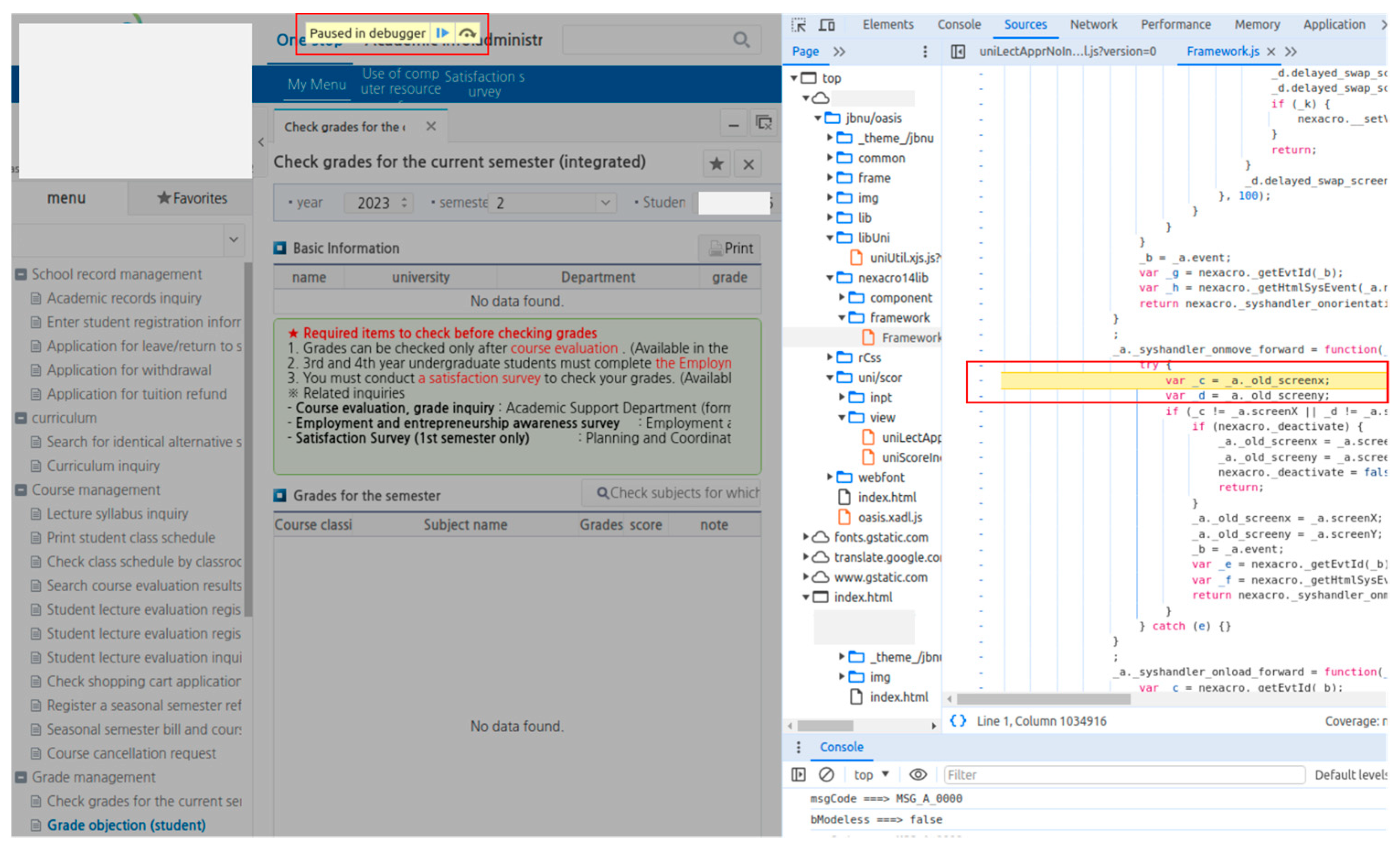Clear console with the ban icon

(x=826, y=775)
